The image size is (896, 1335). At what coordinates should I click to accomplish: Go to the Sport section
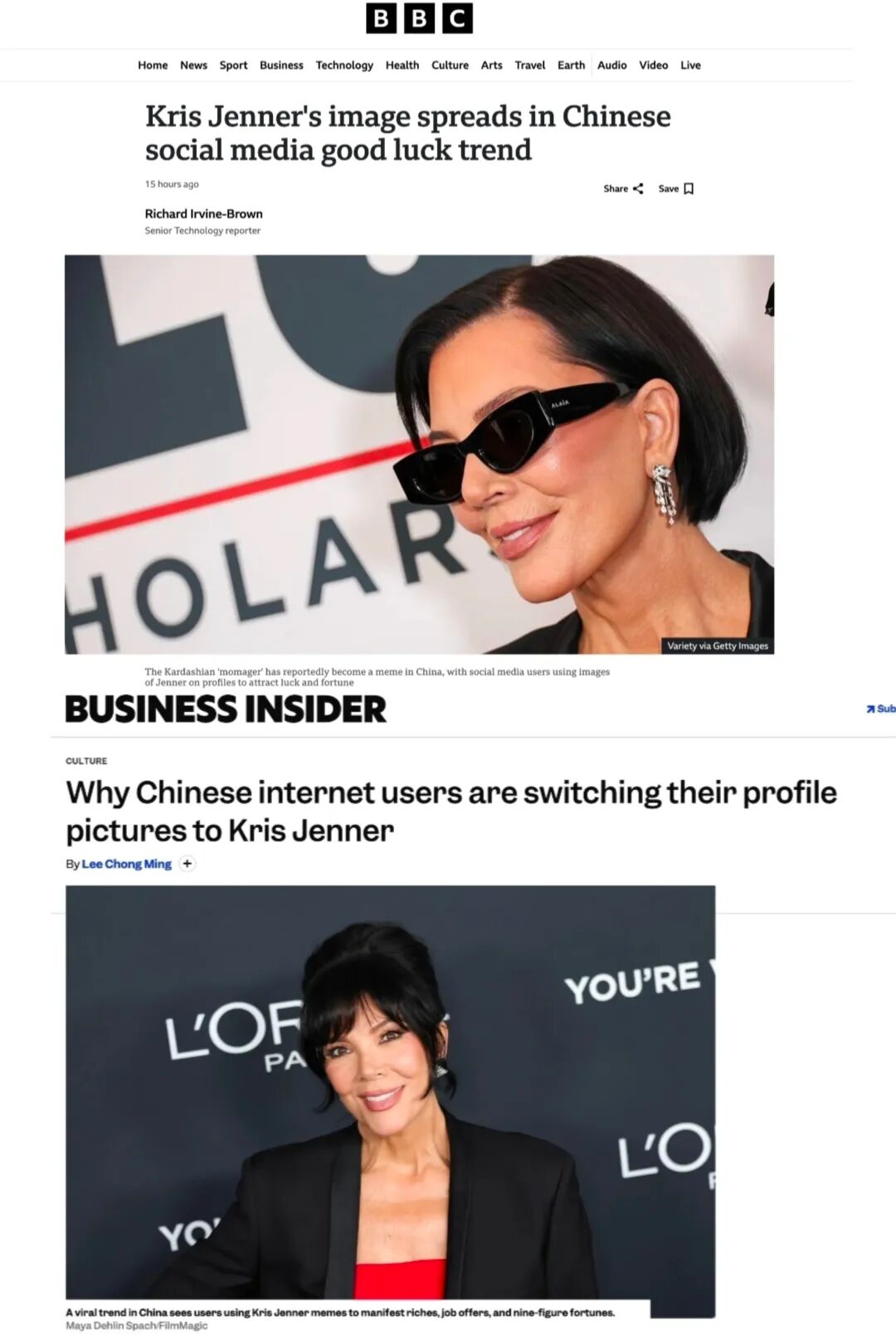(x=233, y=65)
